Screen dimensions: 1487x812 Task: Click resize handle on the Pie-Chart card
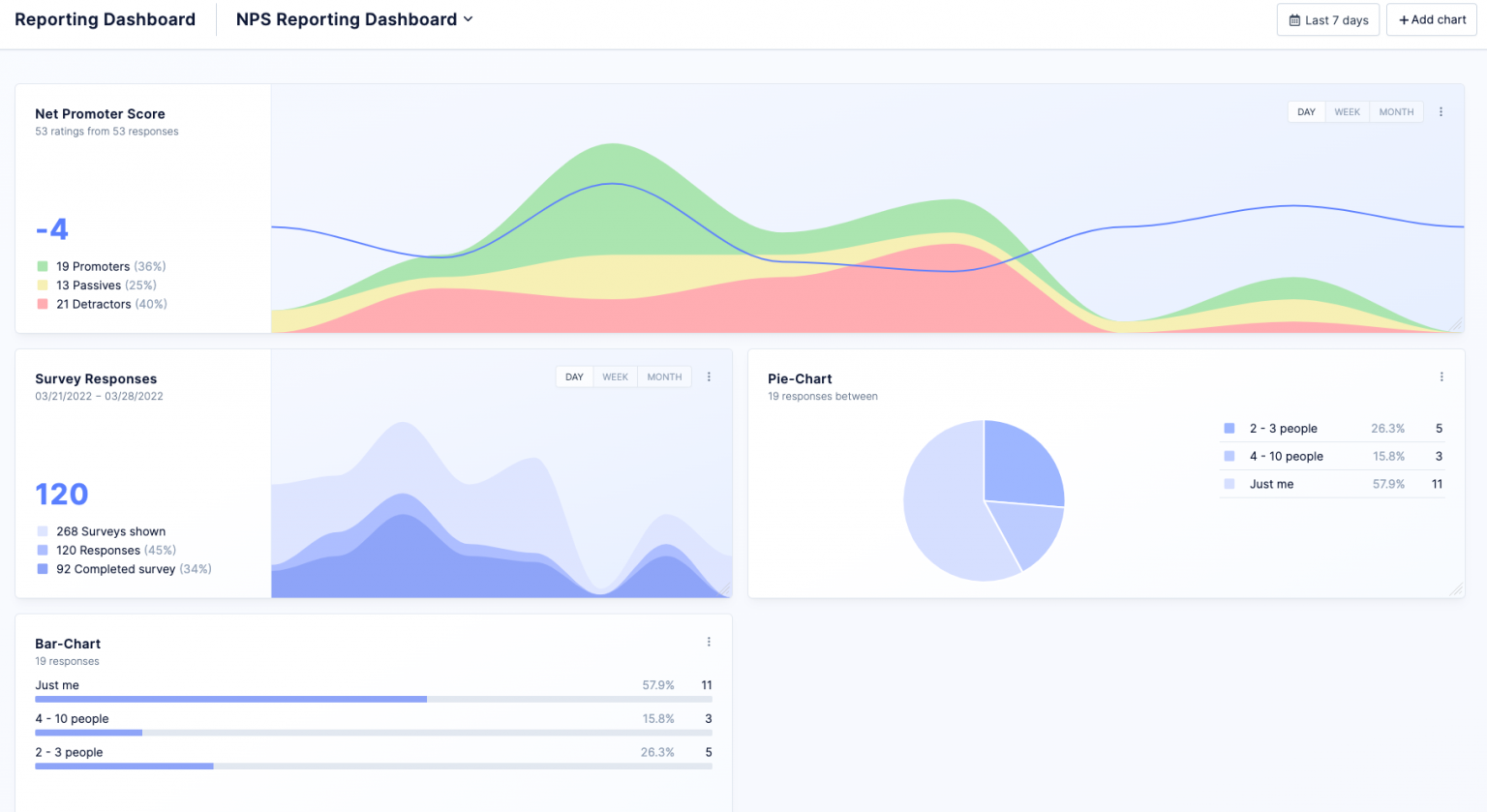1456,589
